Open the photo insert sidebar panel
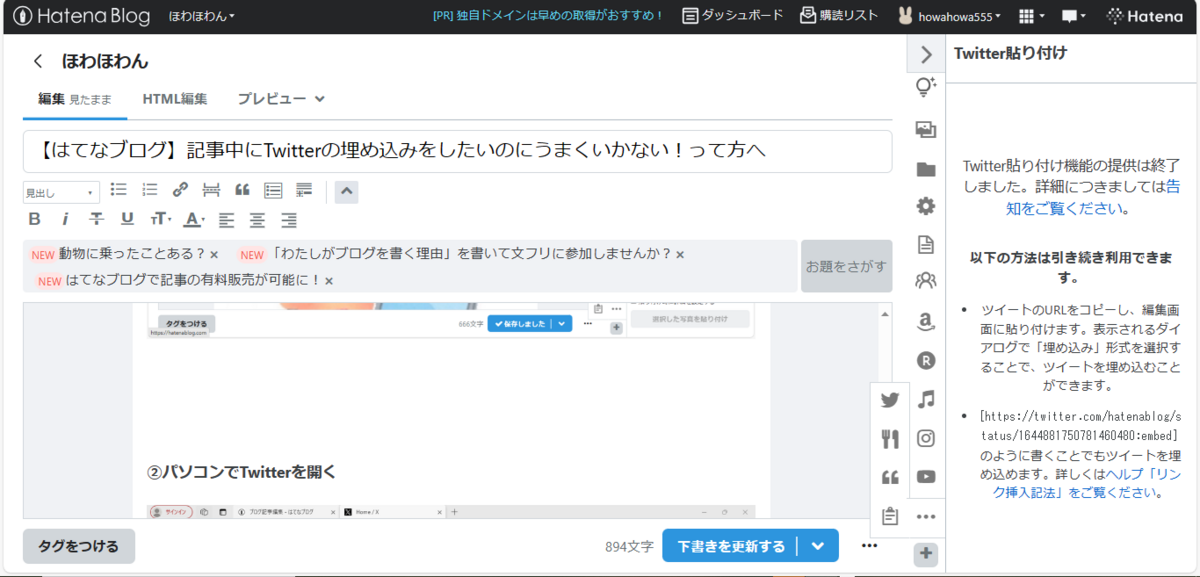1200x577 pixels. tap(926, 129)
